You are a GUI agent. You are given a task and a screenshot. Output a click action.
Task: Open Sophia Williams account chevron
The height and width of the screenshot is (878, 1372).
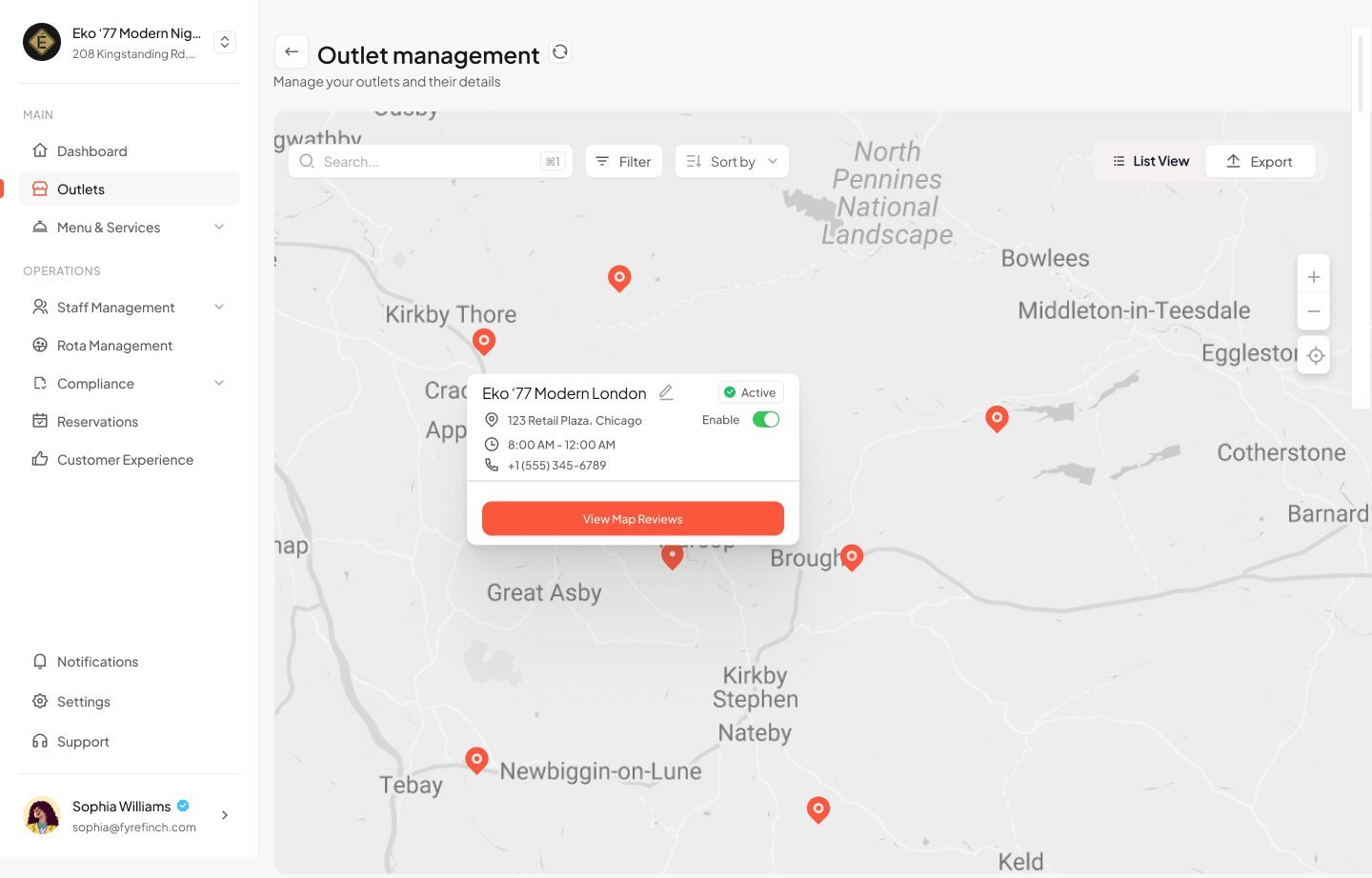pyautogui.click(x=225, y=815)
